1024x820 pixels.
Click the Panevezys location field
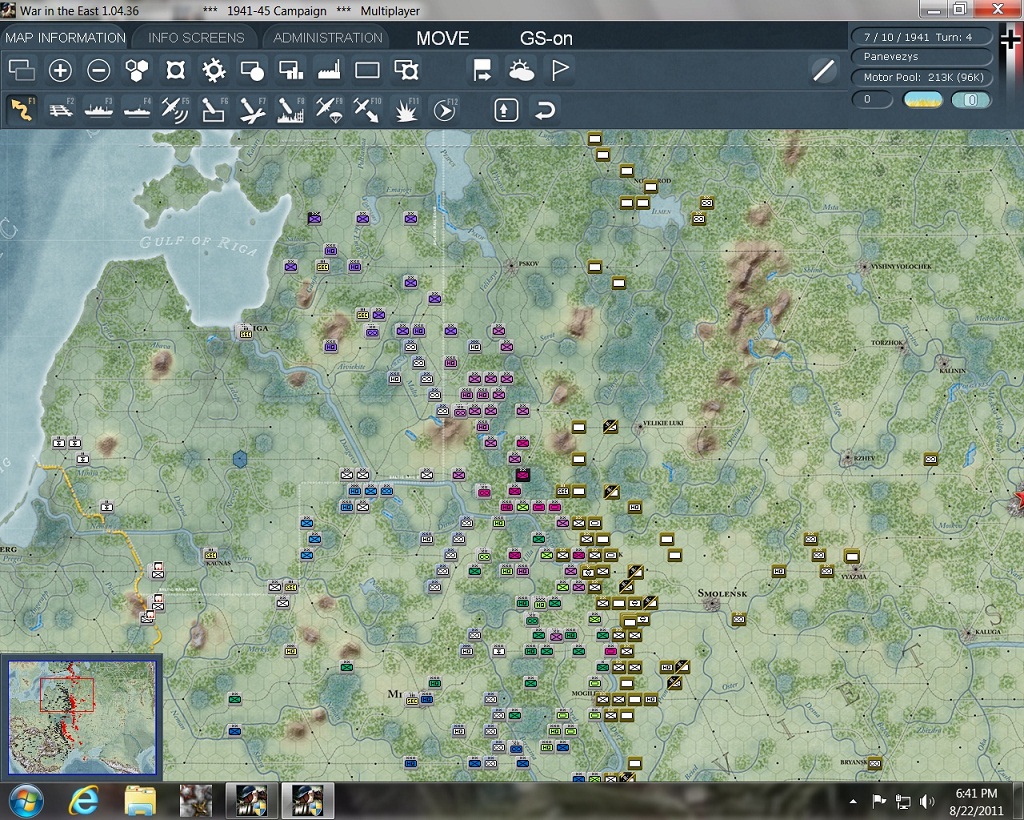(x=921, y=57)
